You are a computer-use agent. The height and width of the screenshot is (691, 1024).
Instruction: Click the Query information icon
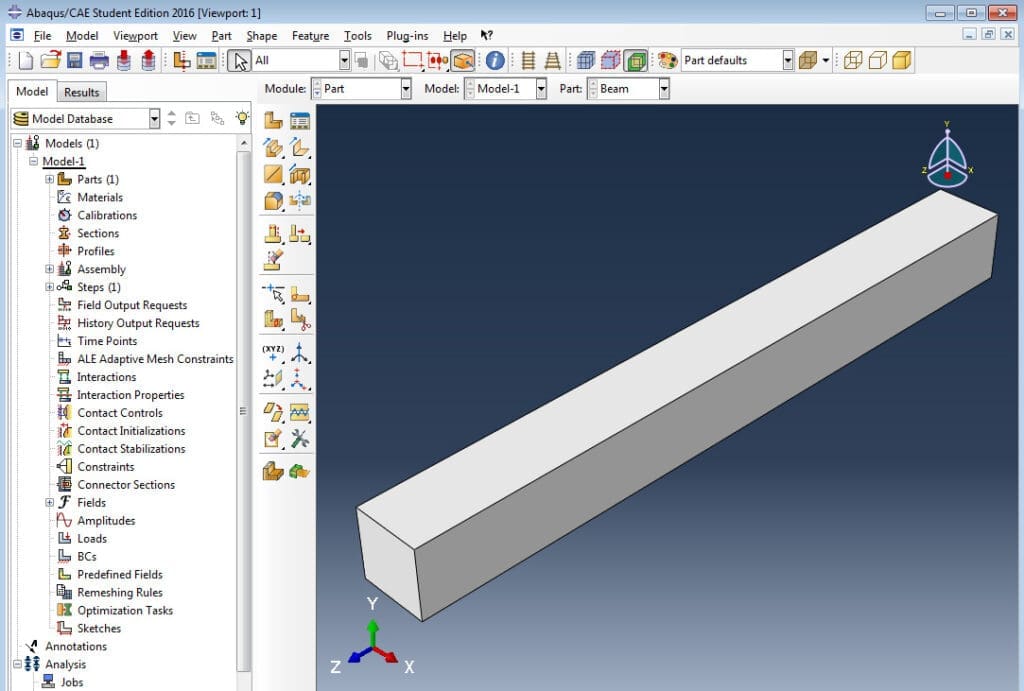pos(495,60)
